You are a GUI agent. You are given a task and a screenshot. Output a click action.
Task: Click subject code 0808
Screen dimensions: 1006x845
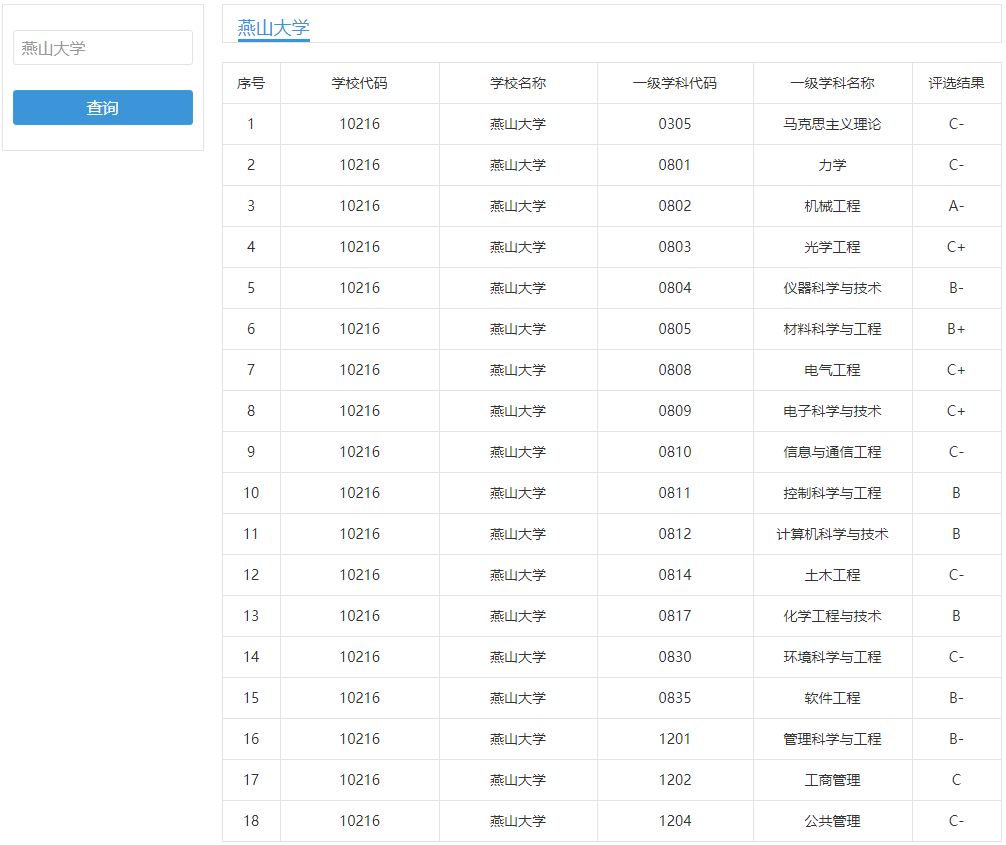point(675,370)
